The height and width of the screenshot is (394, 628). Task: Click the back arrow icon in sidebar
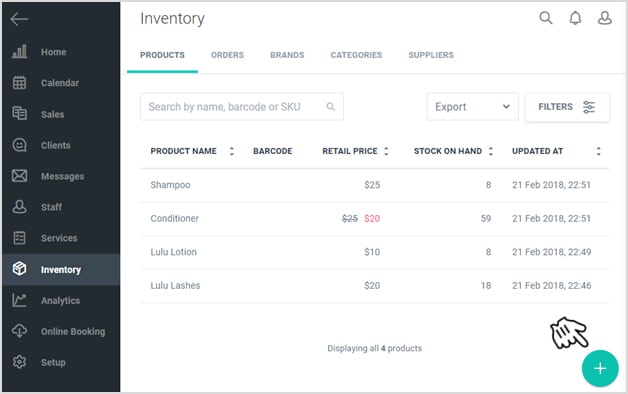(x=19, y=19)
